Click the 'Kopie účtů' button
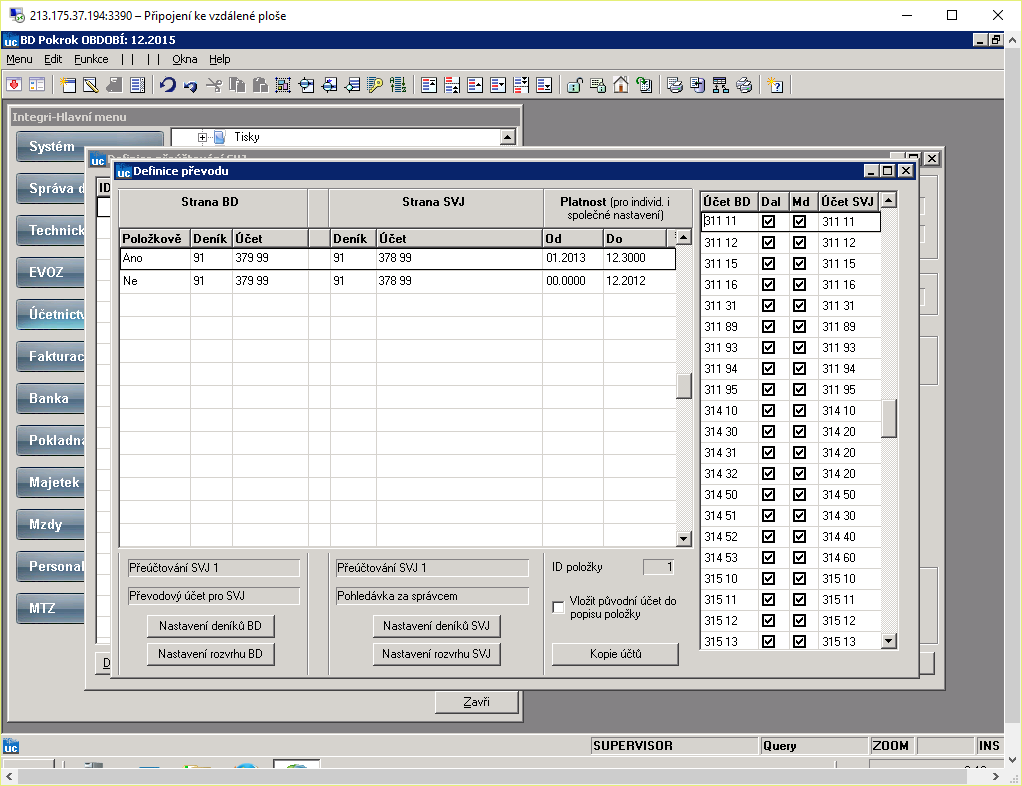The height and width of the screenshot is (786, 1022). tap(615, 654)
